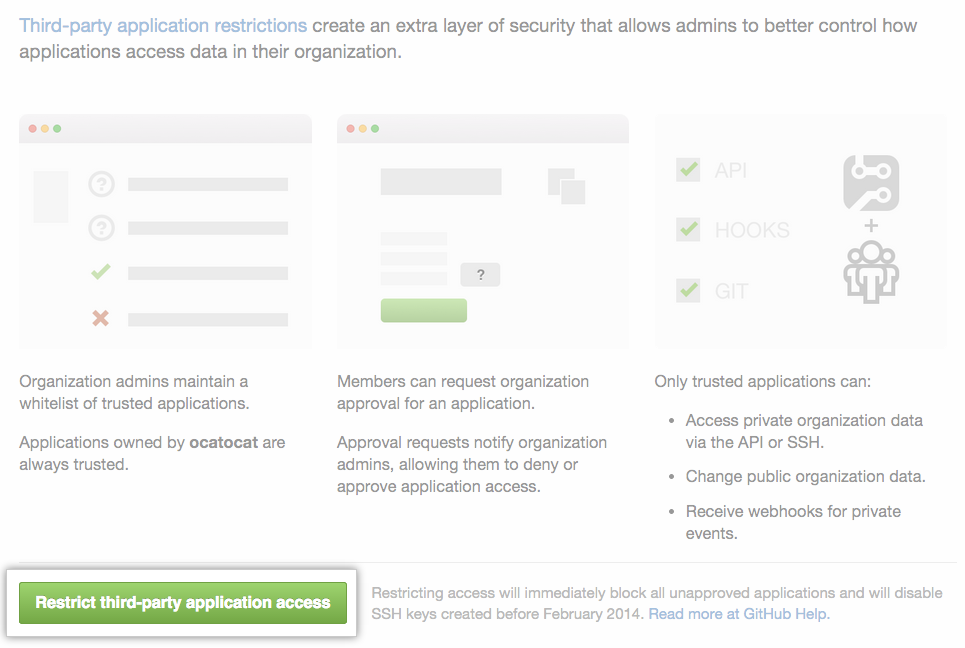Open Read more at GitHub Help link
The height and width of the screenshot is (648, 965).
coord(739,614)
